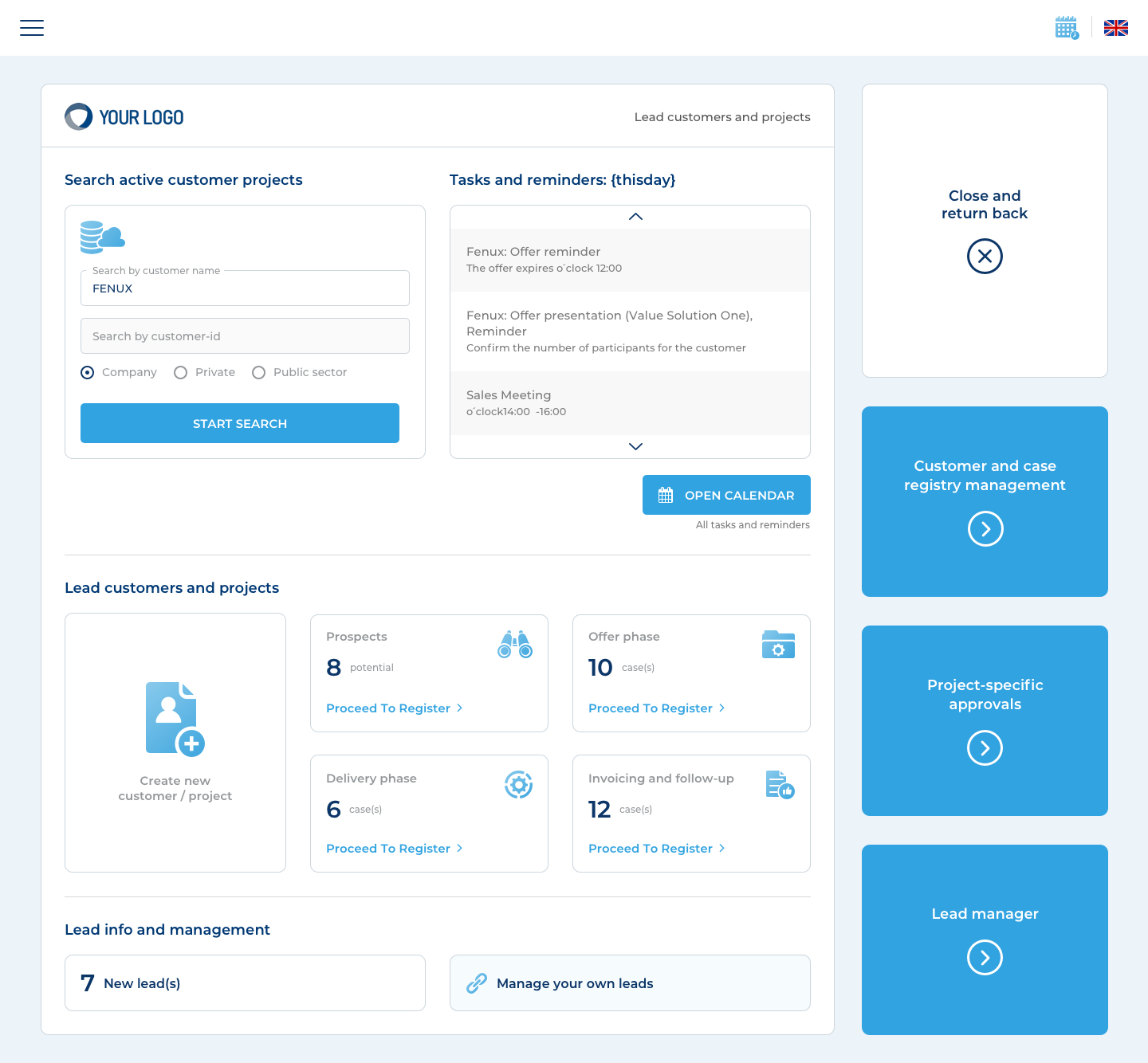Image resolution: width=1148 pixels, height=1063 pixels.
Task: Click the Prospects binoculars icon
Action: pos(515,644)
